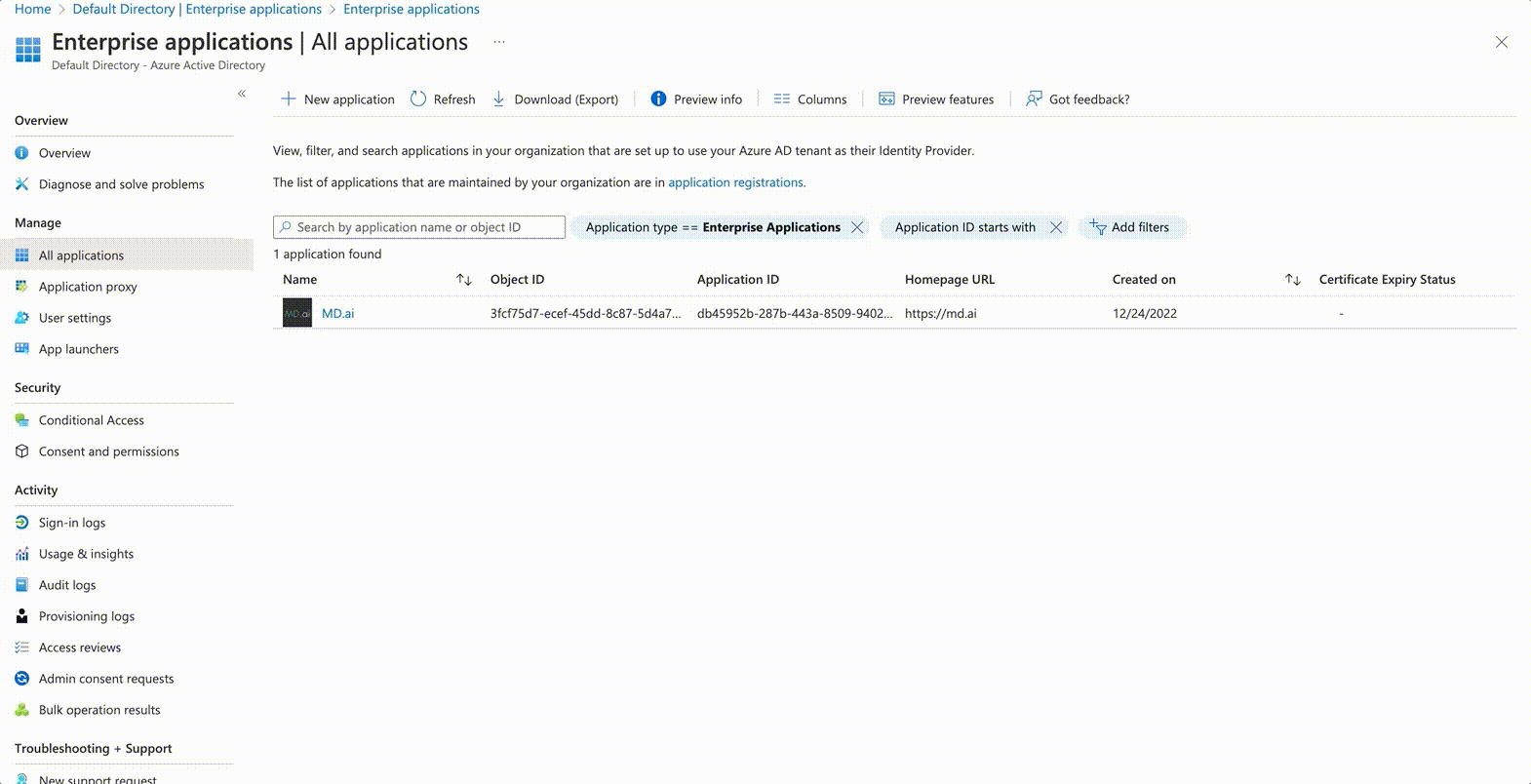Click the Application ID column header

738,280
